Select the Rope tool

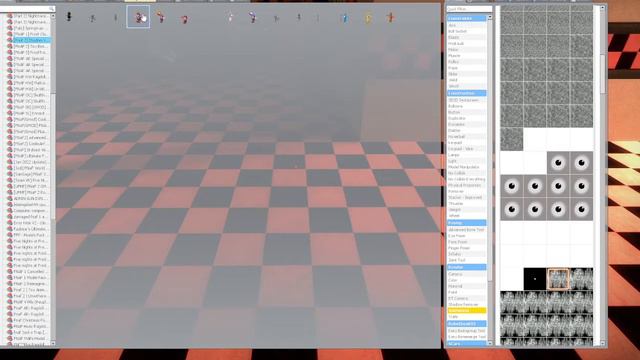(x=467, y=68)
